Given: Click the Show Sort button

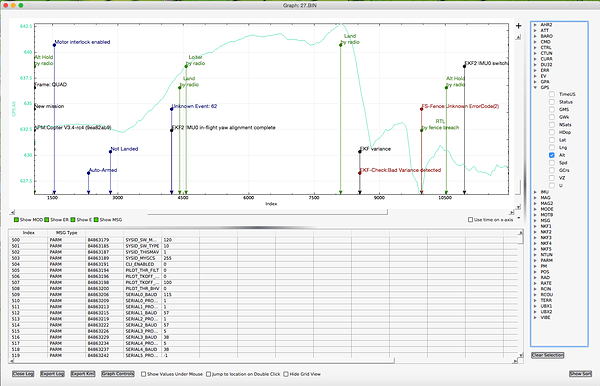Looking at the screenshot, I should (x=580, y=374).
